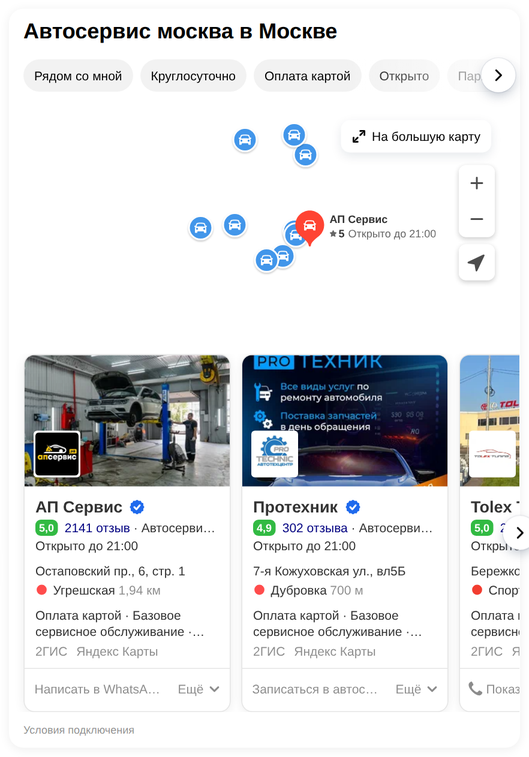Open the 'Протехник' card title
The image size is (529, 757).
295,507
